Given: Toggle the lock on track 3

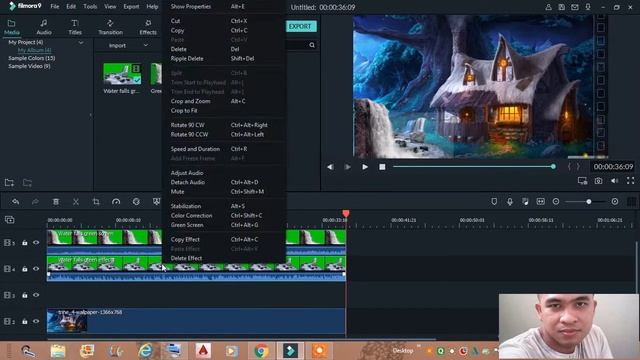Looking at the screenshot, I should click(24, 295).
